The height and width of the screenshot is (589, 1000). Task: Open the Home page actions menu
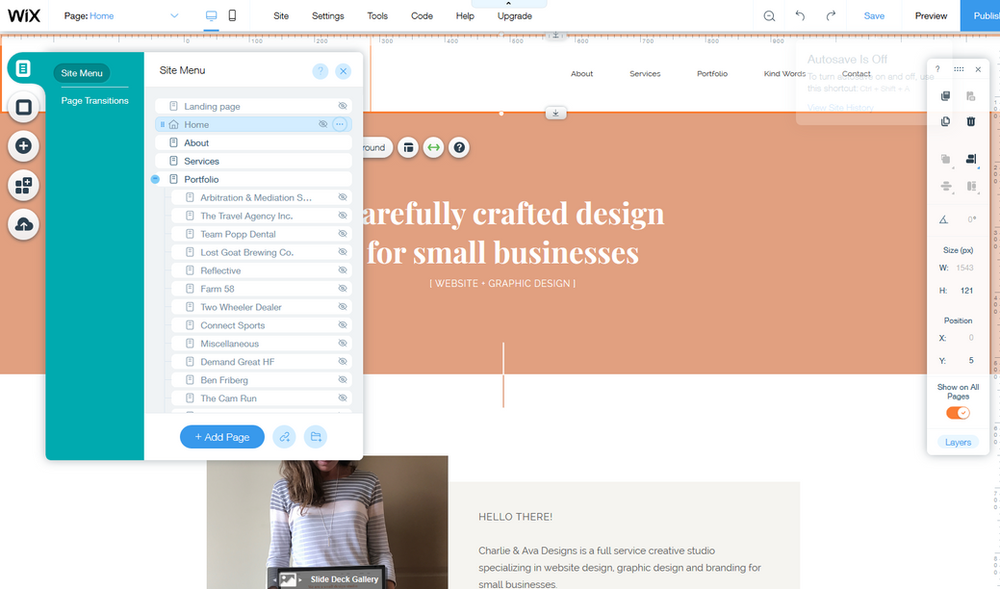(x=338, y=123)
